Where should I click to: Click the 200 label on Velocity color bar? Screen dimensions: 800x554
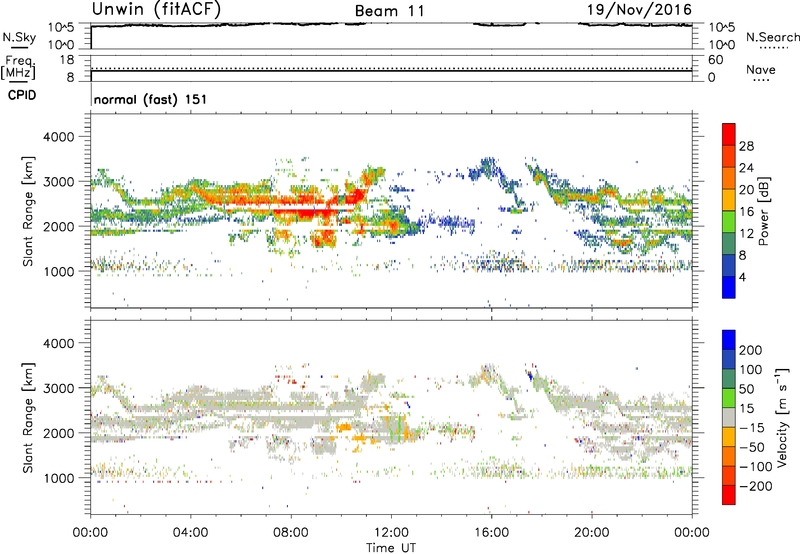pyautogui.click(x=751, y=350)
